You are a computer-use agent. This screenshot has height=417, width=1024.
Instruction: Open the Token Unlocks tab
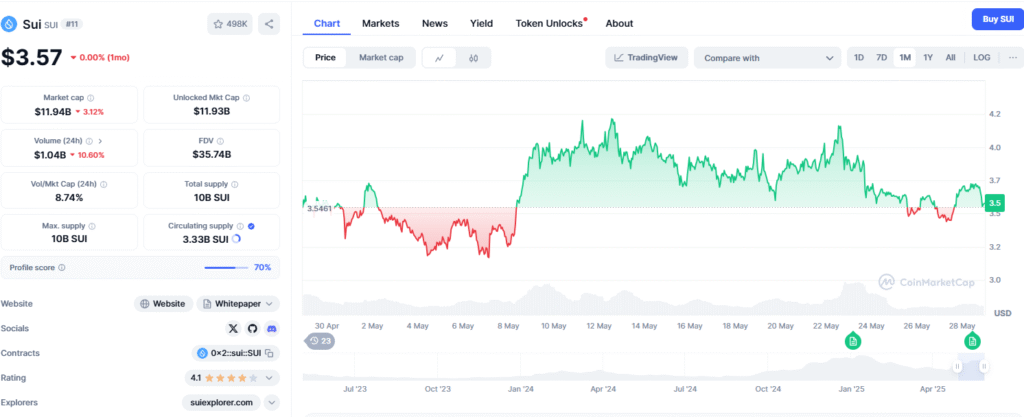click(551, 23)
